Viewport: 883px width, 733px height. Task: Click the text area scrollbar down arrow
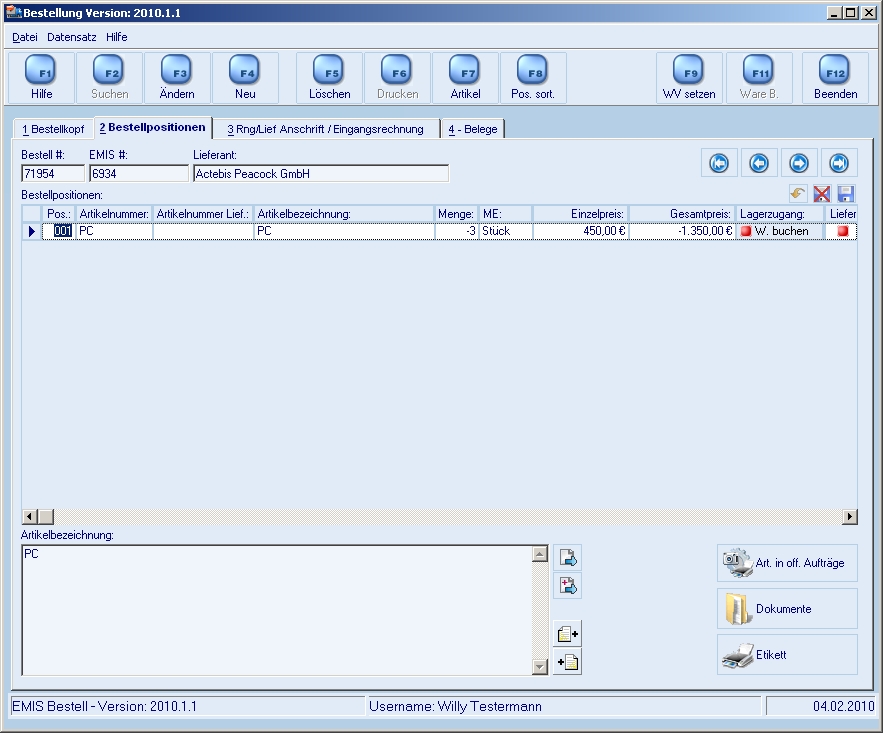pyautogui.click(x=539, y=667)
